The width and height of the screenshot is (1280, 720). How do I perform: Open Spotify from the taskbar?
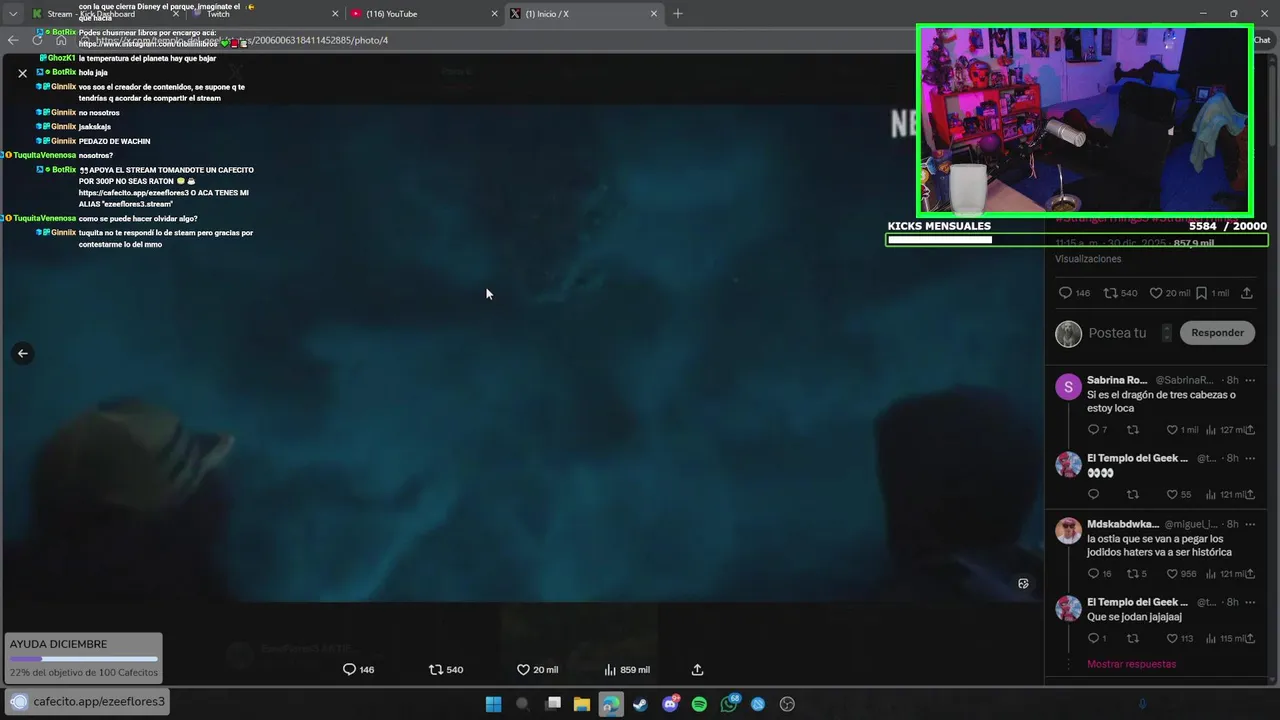[699, 704]
